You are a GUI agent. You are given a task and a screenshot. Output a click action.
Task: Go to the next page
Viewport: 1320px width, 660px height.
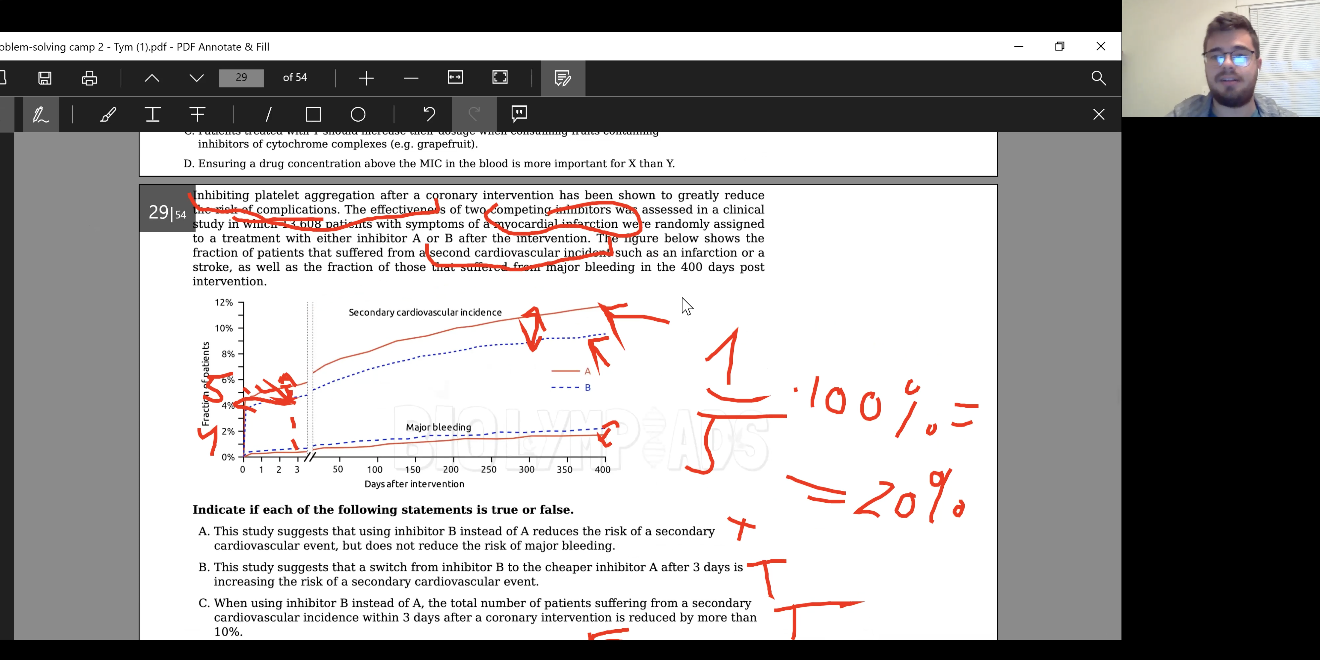[x=197, y=78]
